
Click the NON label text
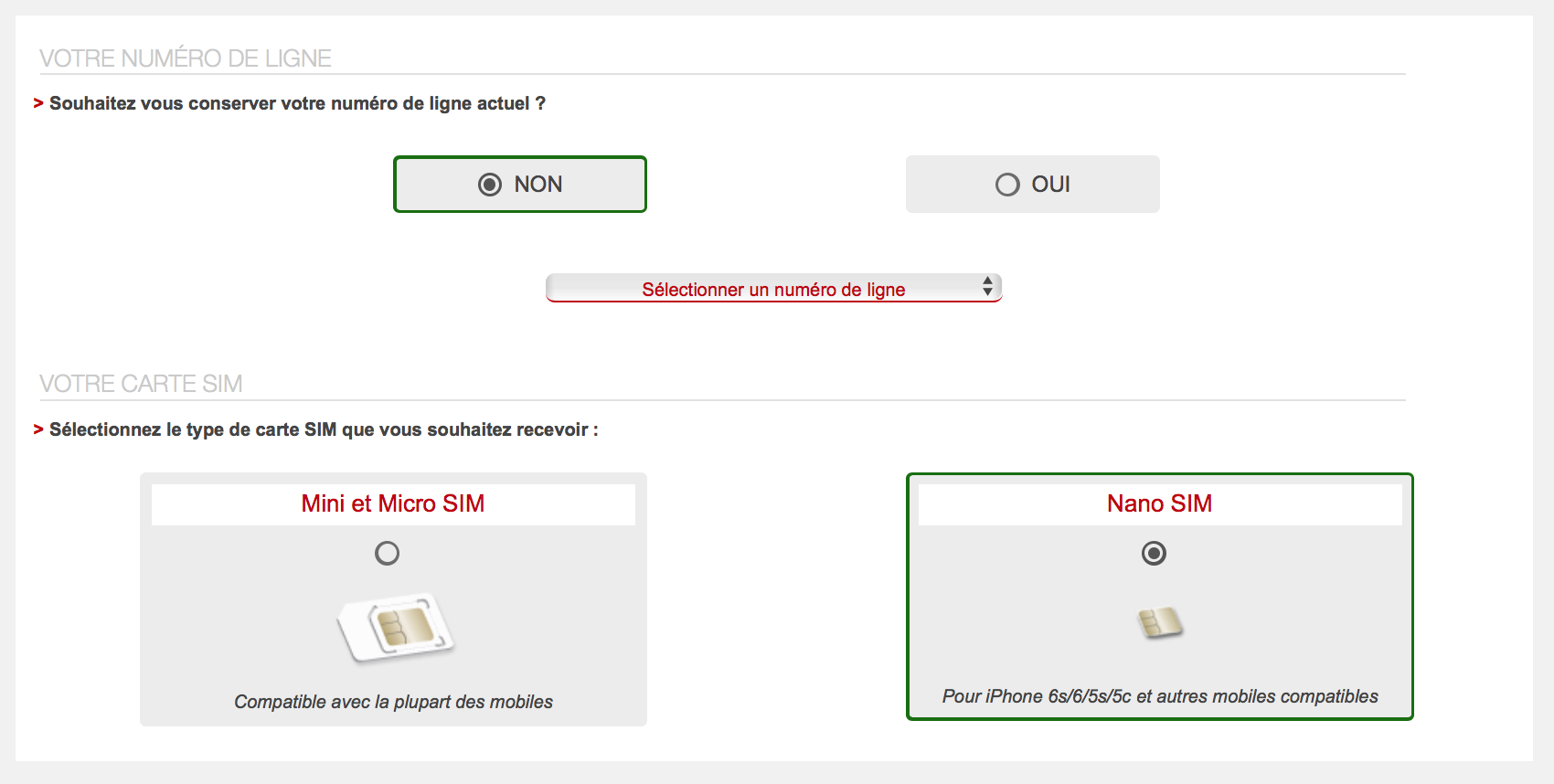coord(538,185)
